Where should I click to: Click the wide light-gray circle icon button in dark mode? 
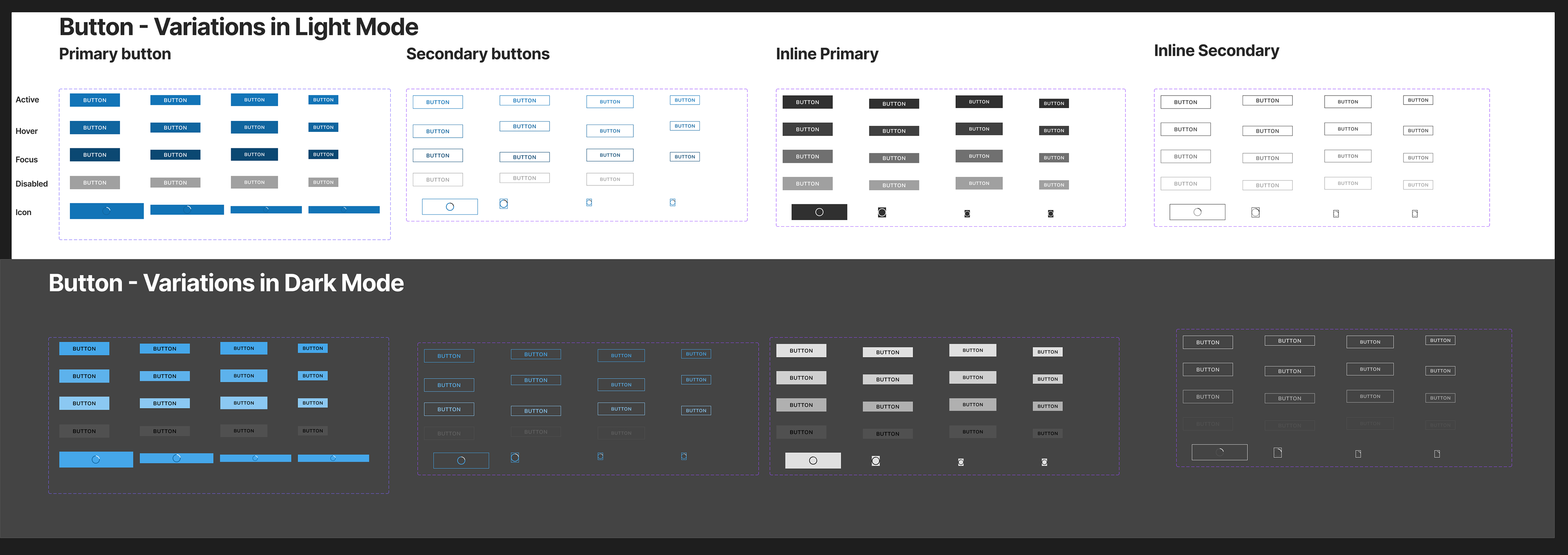click(x=813, y=460)
